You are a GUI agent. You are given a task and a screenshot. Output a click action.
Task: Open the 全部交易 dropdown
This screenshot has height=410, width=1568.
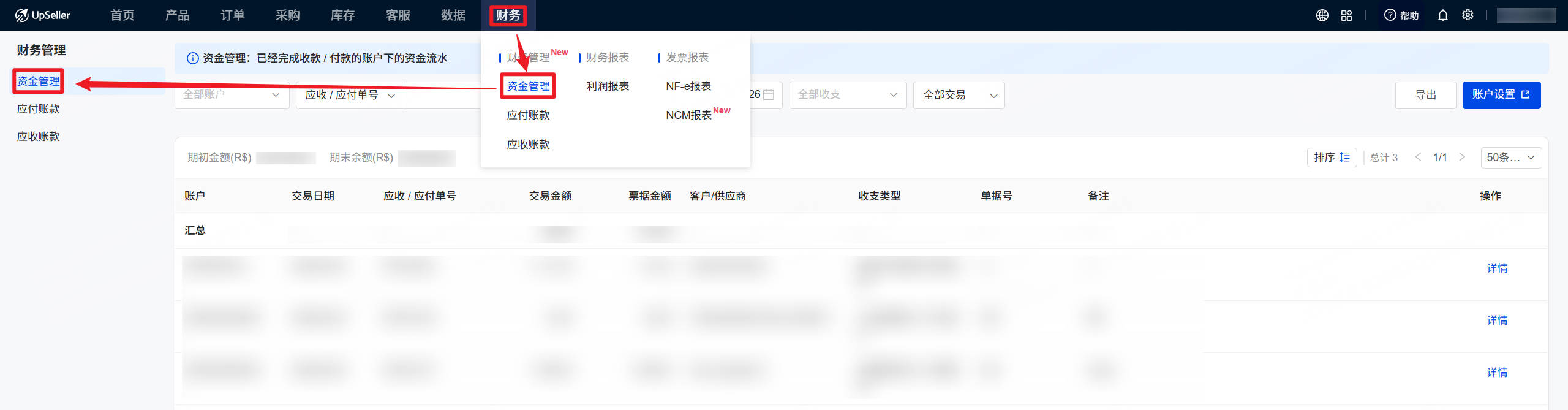(x=959, y=95)
